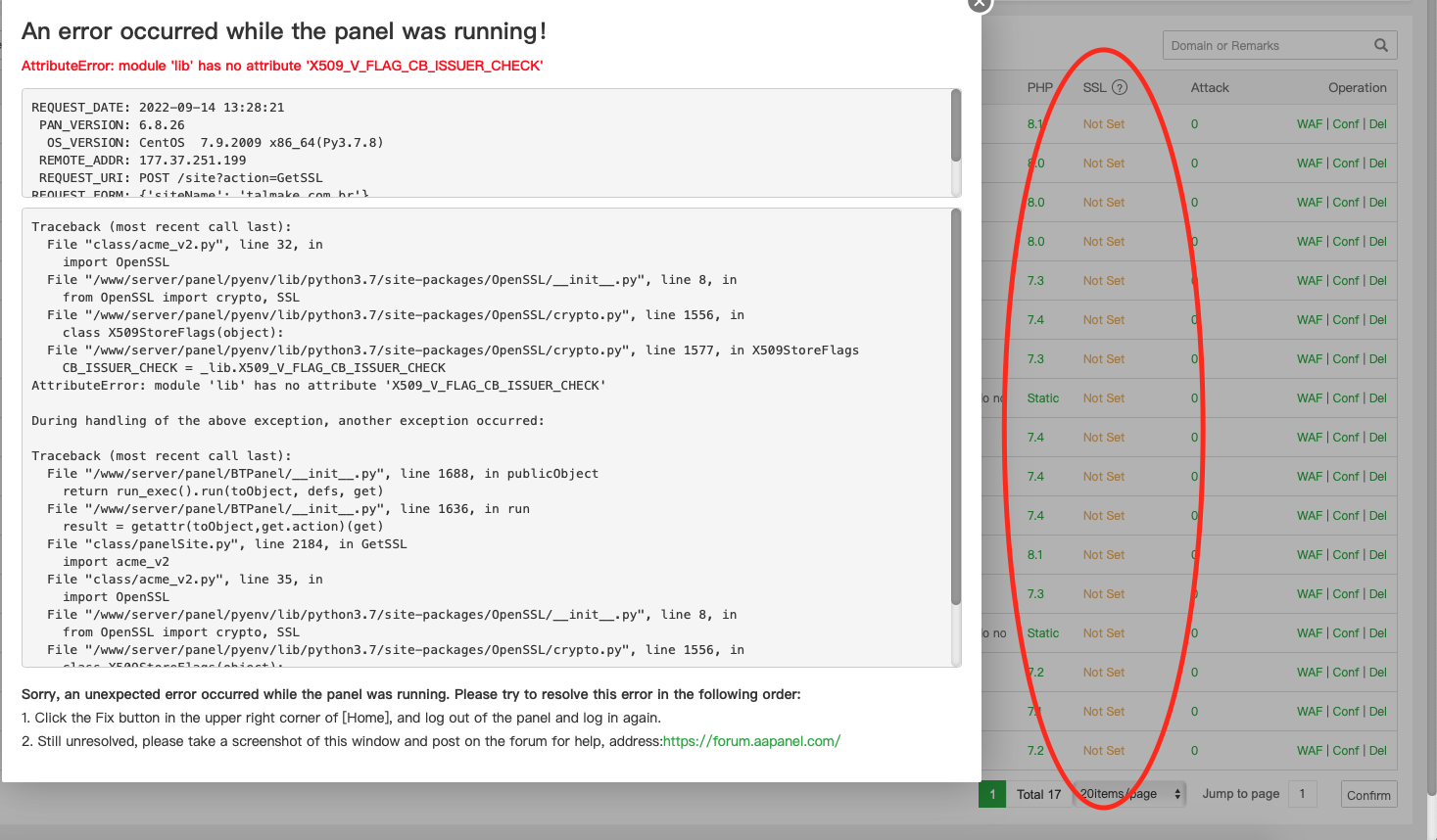
Task: Click the scrollbar of the traceback box
Action: pos(956,406)
